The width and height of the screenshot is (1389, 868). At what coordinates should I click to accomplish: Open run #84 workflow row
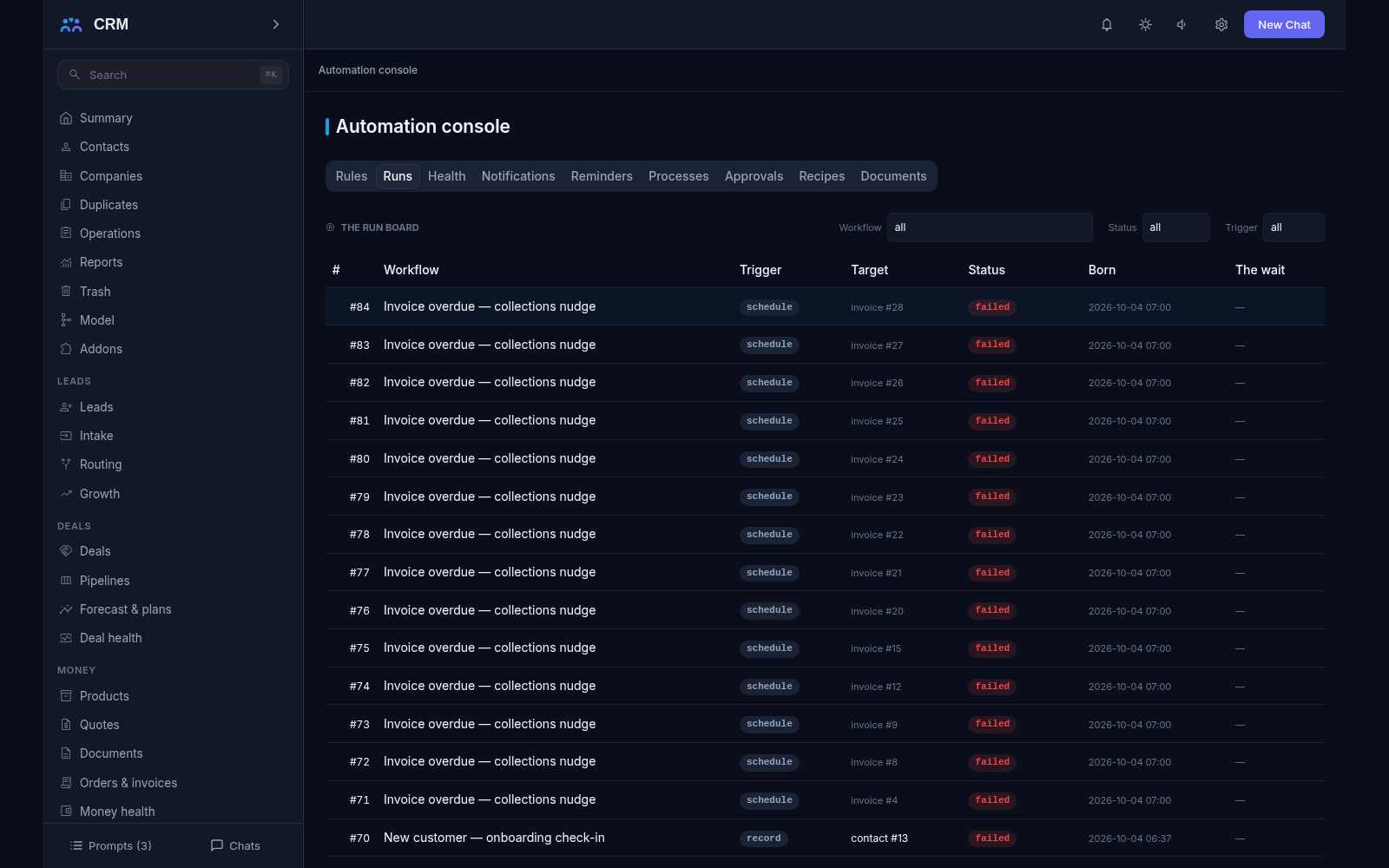(x=825, y=306)
